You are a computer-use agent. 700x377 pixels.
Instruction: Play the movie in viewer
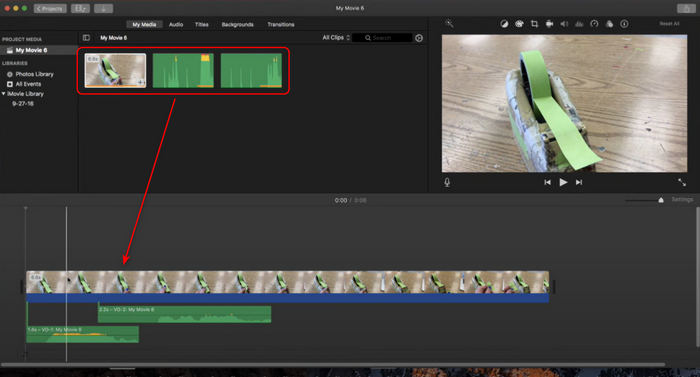click(563, 182)
